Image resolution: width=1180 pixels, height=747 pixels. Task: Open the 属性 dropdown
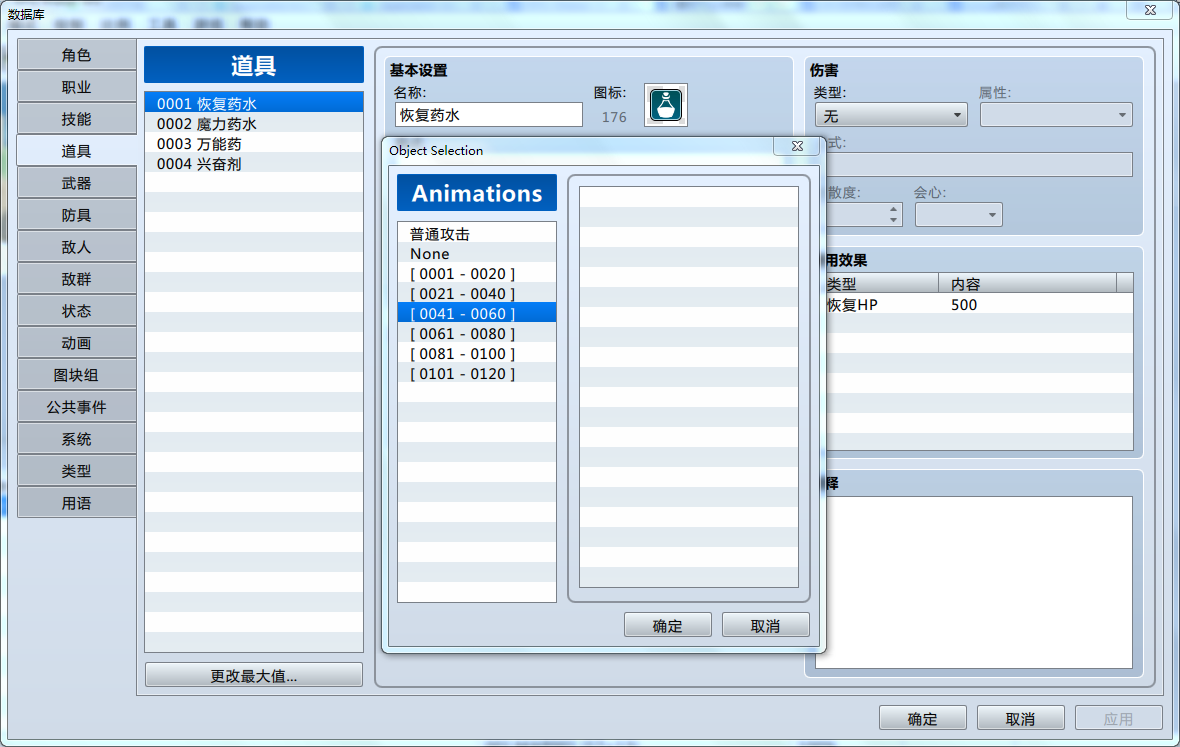pos(1056,115)
